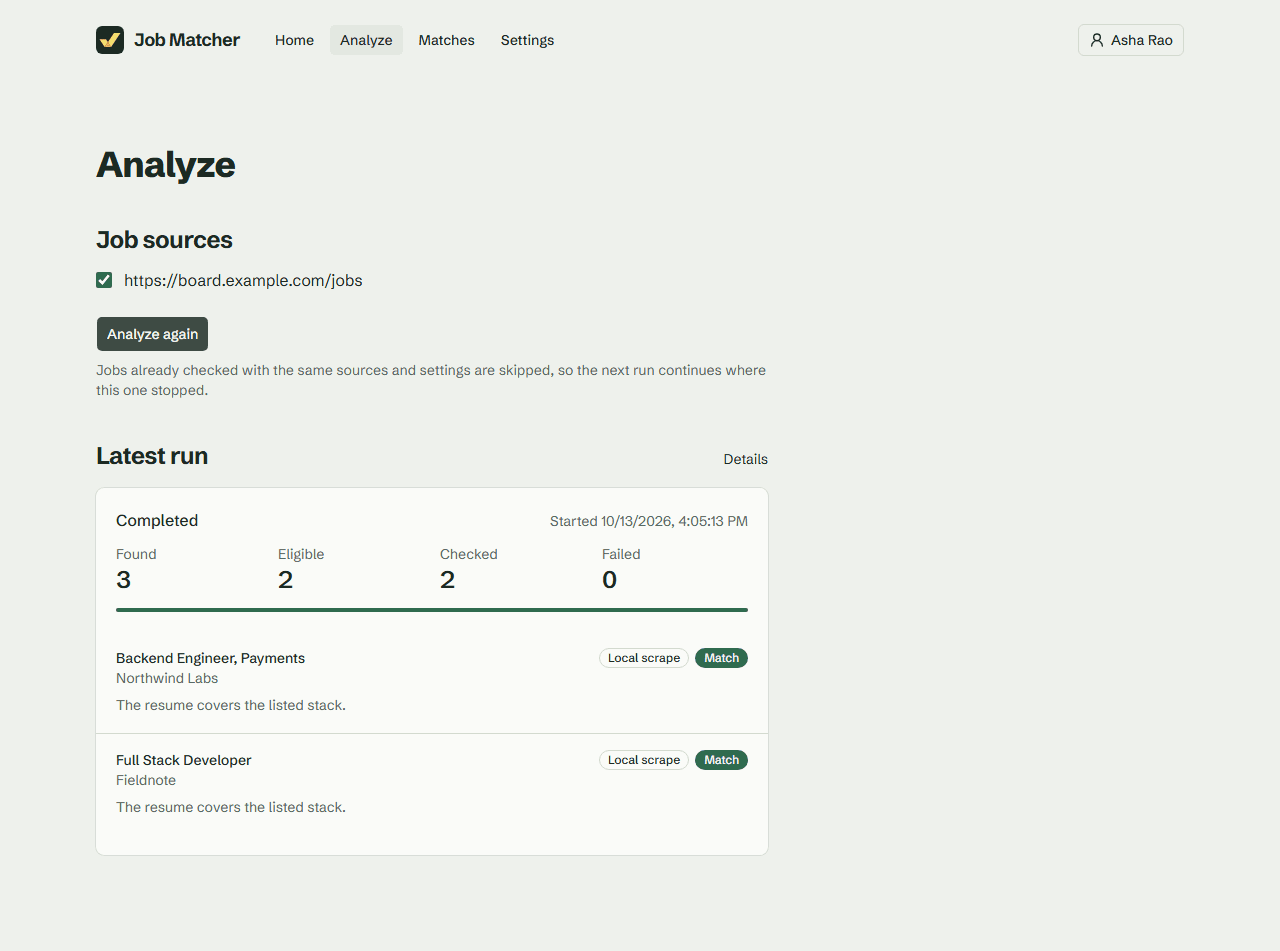Click Local scrape tag on Full Stack Developer row
This screenshot has width=1280, height=951.
pos(644,760)
